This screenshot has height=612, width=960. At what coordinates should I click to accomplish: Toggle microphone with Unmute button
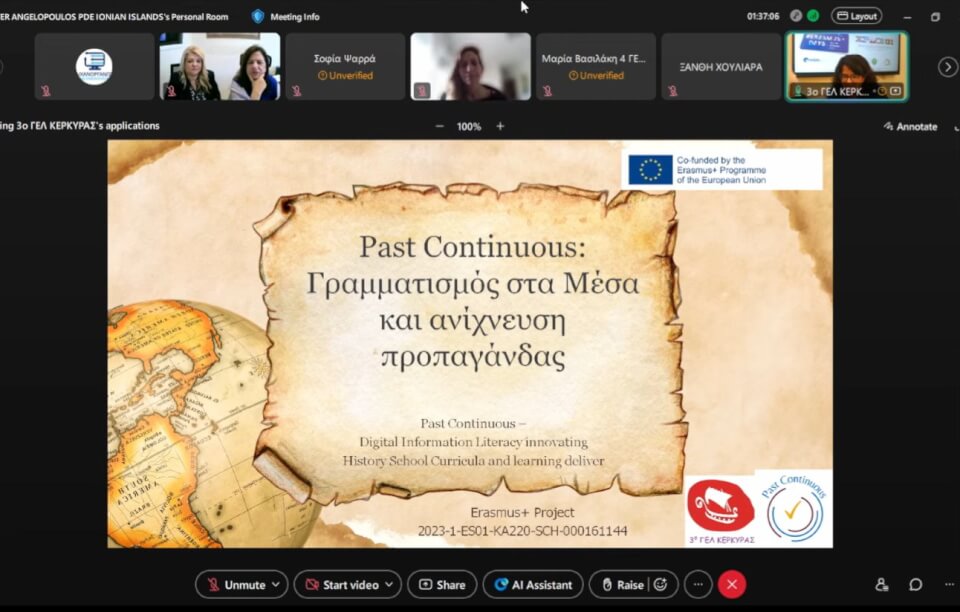[x=235, y=585]
